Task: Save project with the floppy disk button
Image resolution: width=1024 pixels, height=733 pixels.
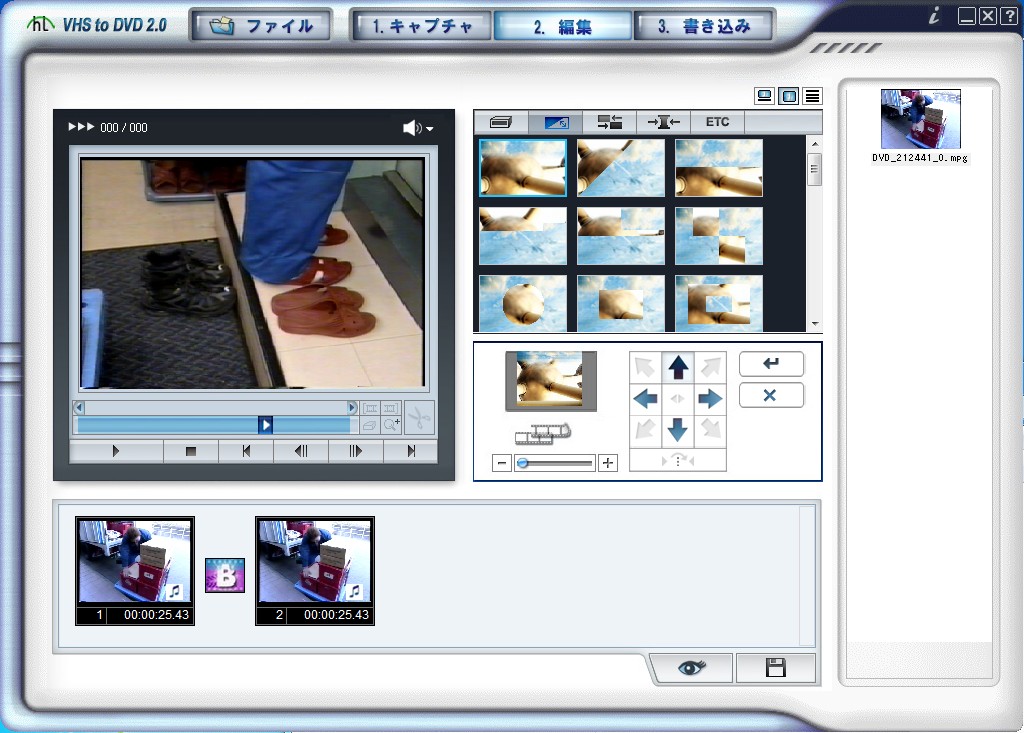Action: pos(775,668)
